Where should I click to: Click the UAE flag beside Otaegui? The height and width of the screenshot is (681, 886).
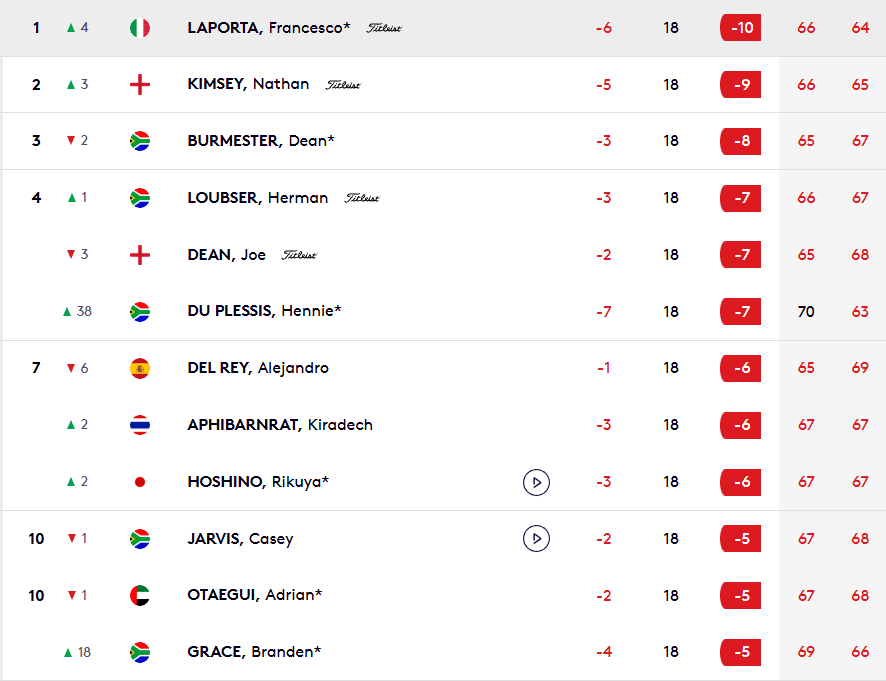pos(140,596)
